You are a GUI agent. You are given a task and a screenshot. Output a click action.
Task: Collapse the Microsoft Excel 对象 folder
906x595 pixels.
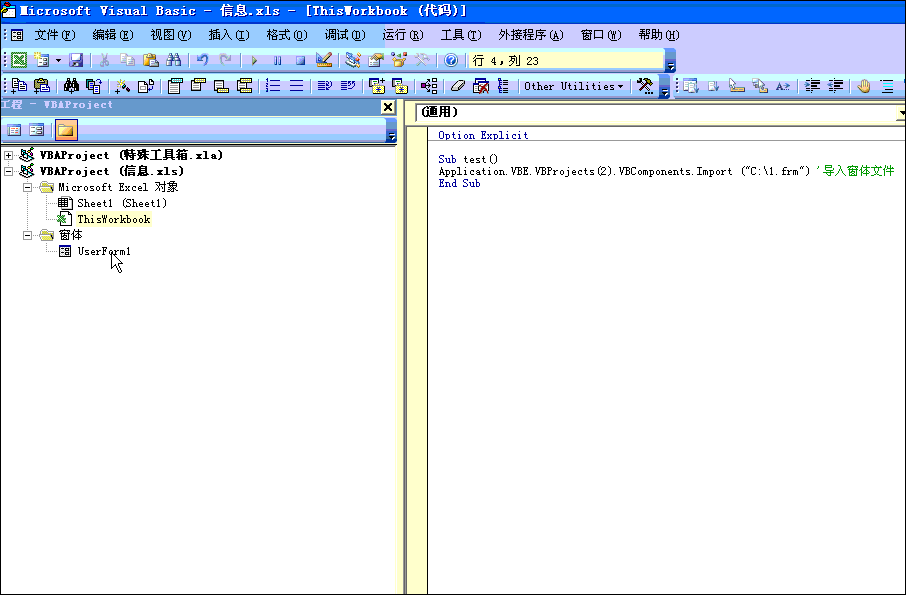click(27, 187)
